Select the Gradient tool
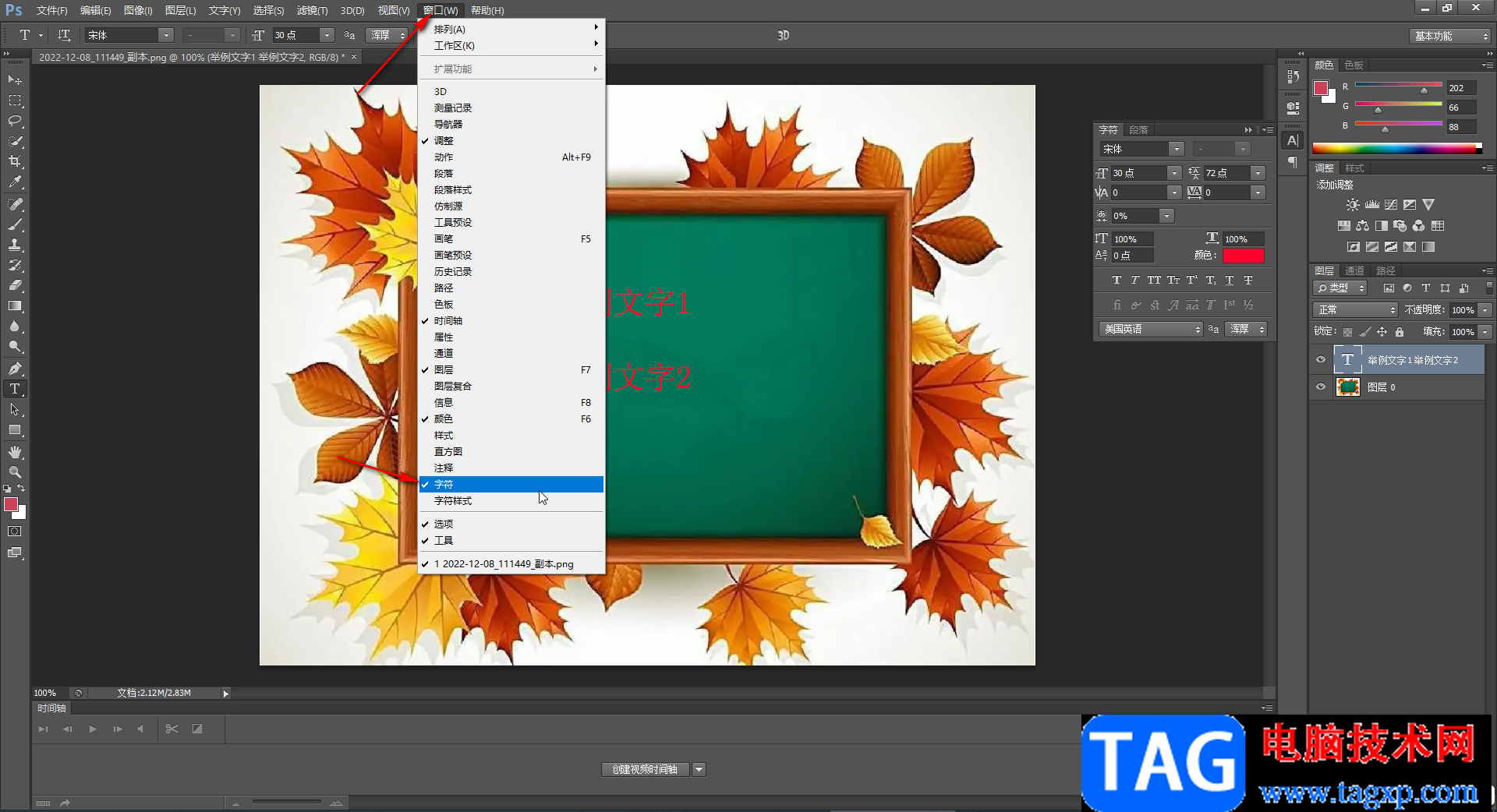 (15, 305)
